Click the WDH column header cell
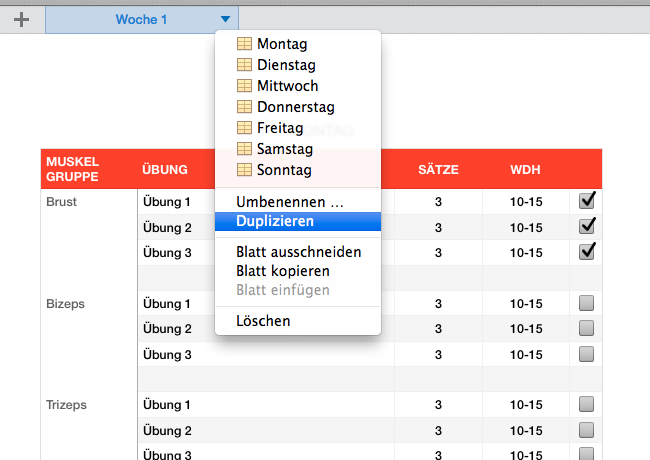Image resolution: width=650 pixels, height=460 pixels. click(x=526, y=169)
